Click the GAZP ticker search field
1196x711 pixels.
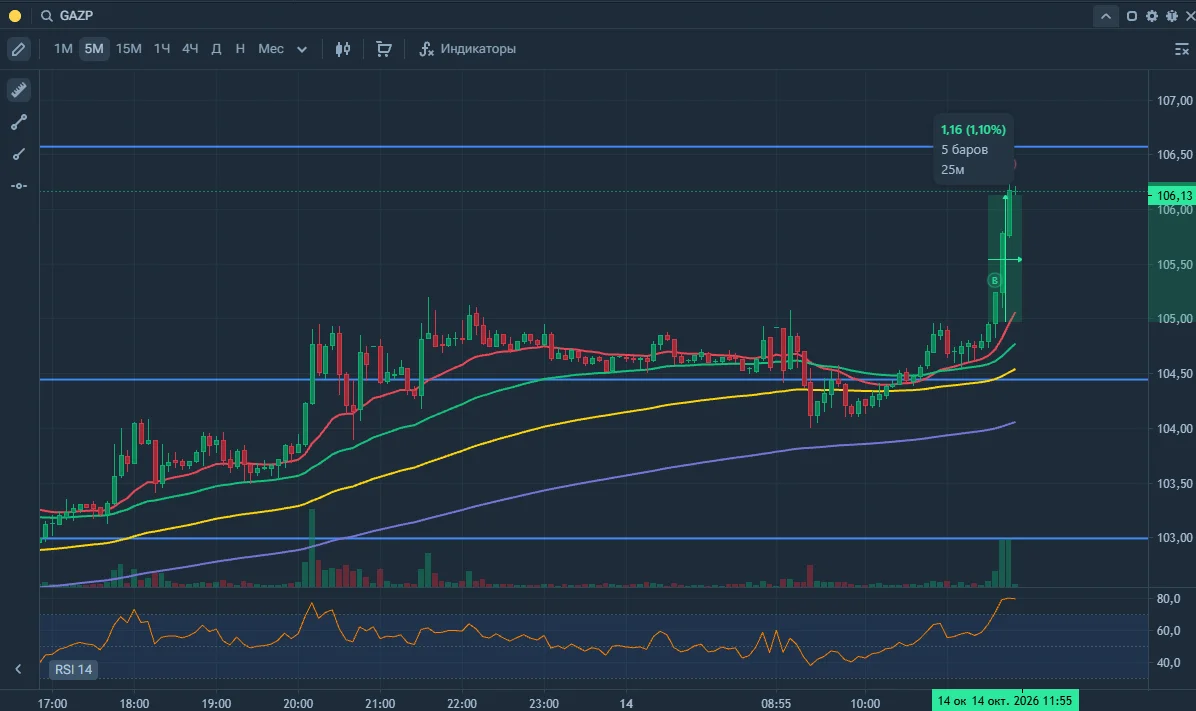coord(76,15)
